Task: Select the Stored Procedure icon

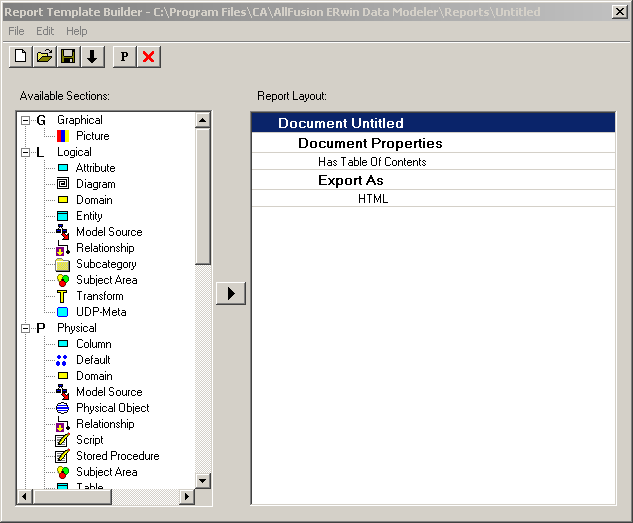Action: tap(63, 456)
